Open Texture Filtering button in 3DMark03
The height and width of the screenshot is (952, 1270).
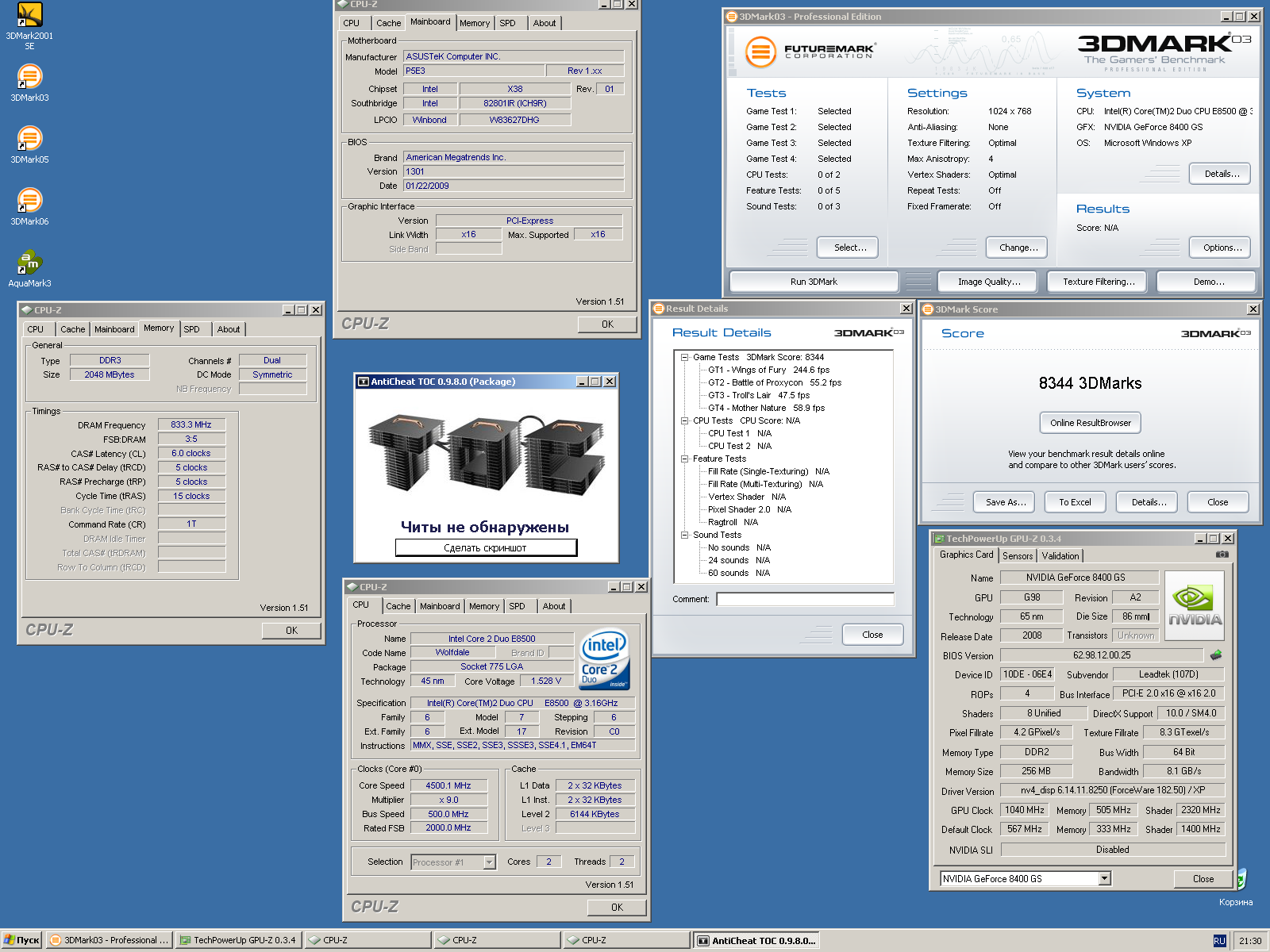(1099, 282)
